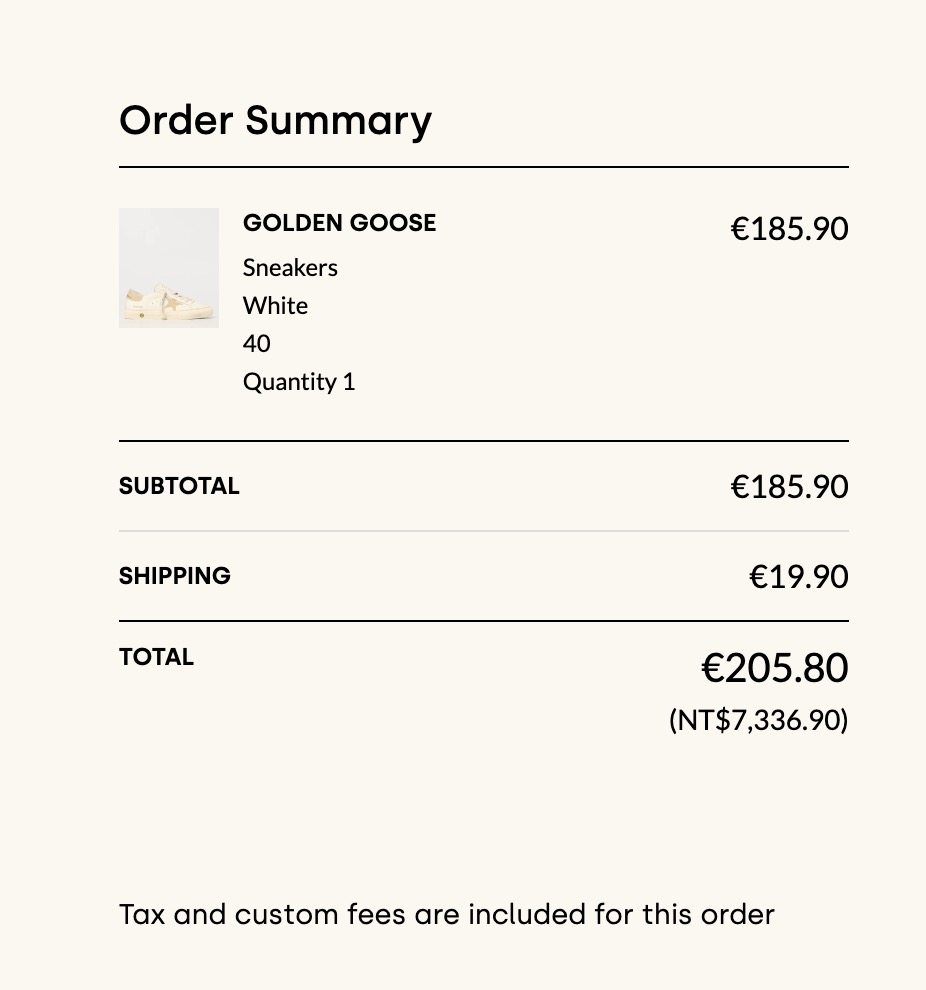The height and width of the screenshot is (990, 926).
Task: Click the converted NT$7,336.90 amount
Action: coord(758,720)
